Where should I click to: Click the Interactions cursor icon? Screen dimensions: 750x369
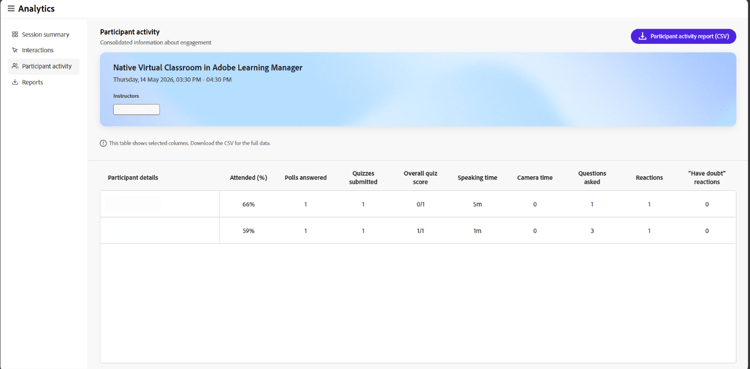15,50
